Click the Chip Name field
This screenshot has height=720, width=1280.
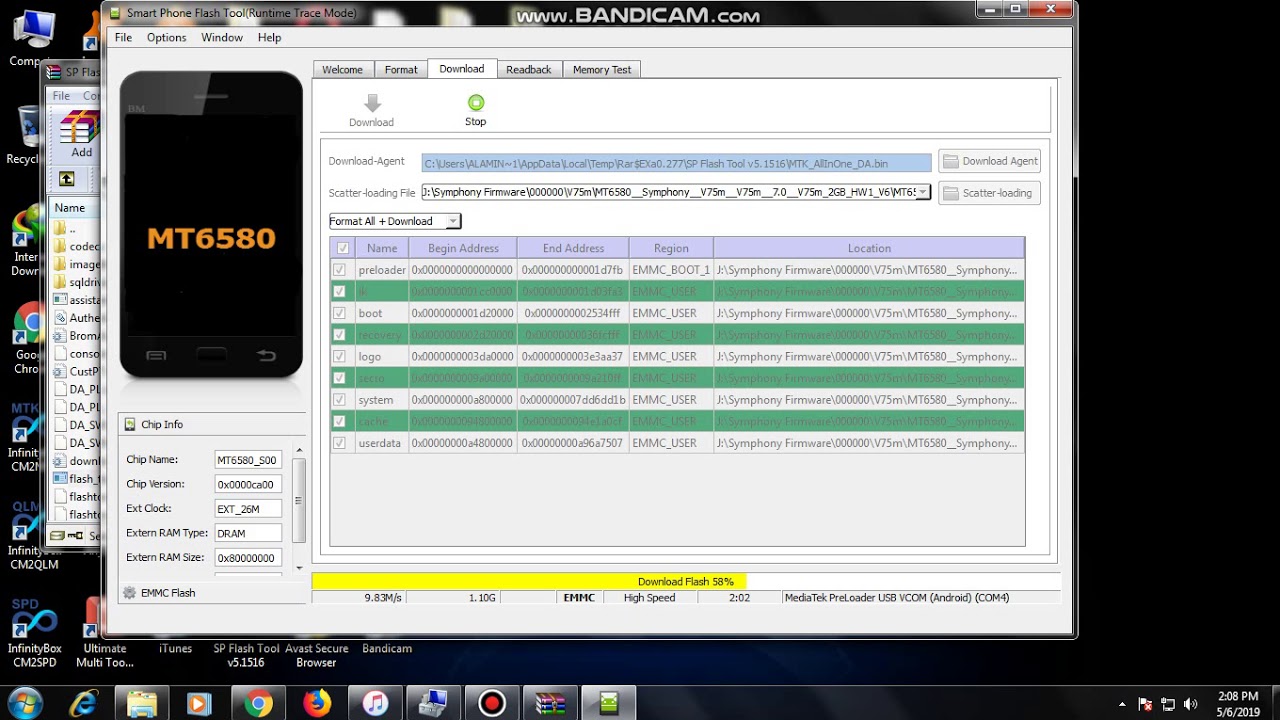(248, 460)
